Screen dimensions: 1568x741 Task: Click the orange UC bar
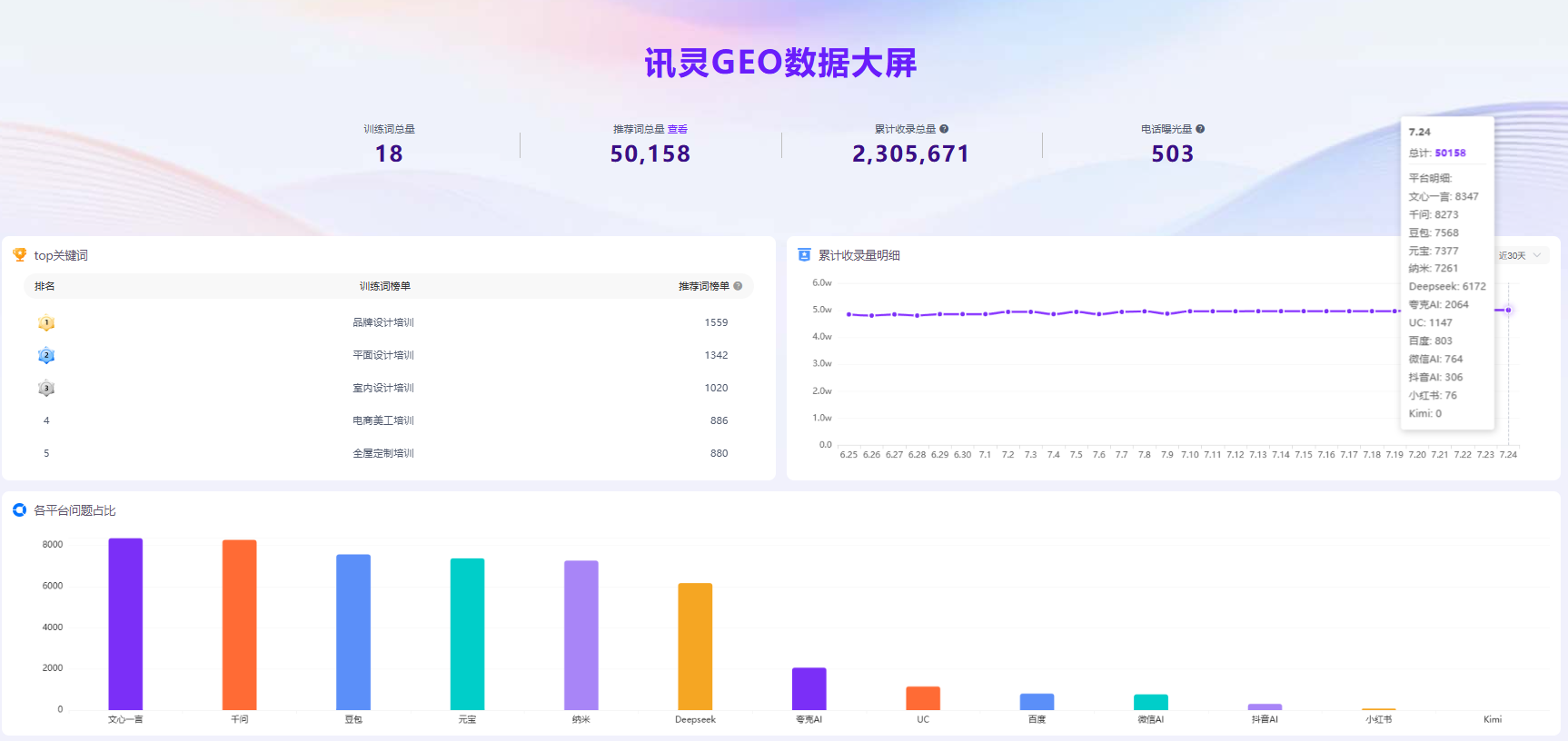click(923, 698)
